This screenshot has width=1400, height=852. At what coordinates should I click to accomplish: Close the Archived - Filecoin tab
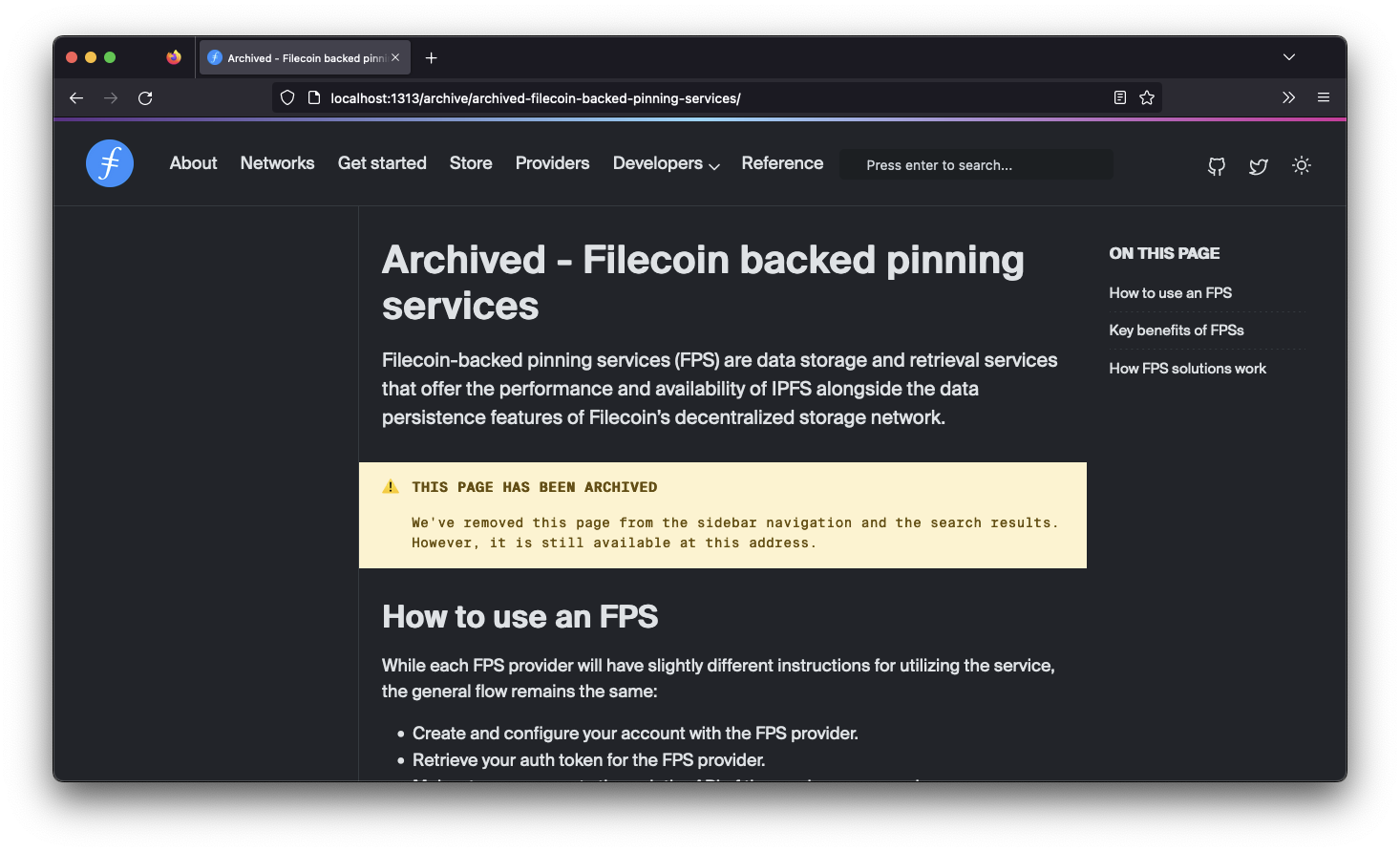[395, 57]
